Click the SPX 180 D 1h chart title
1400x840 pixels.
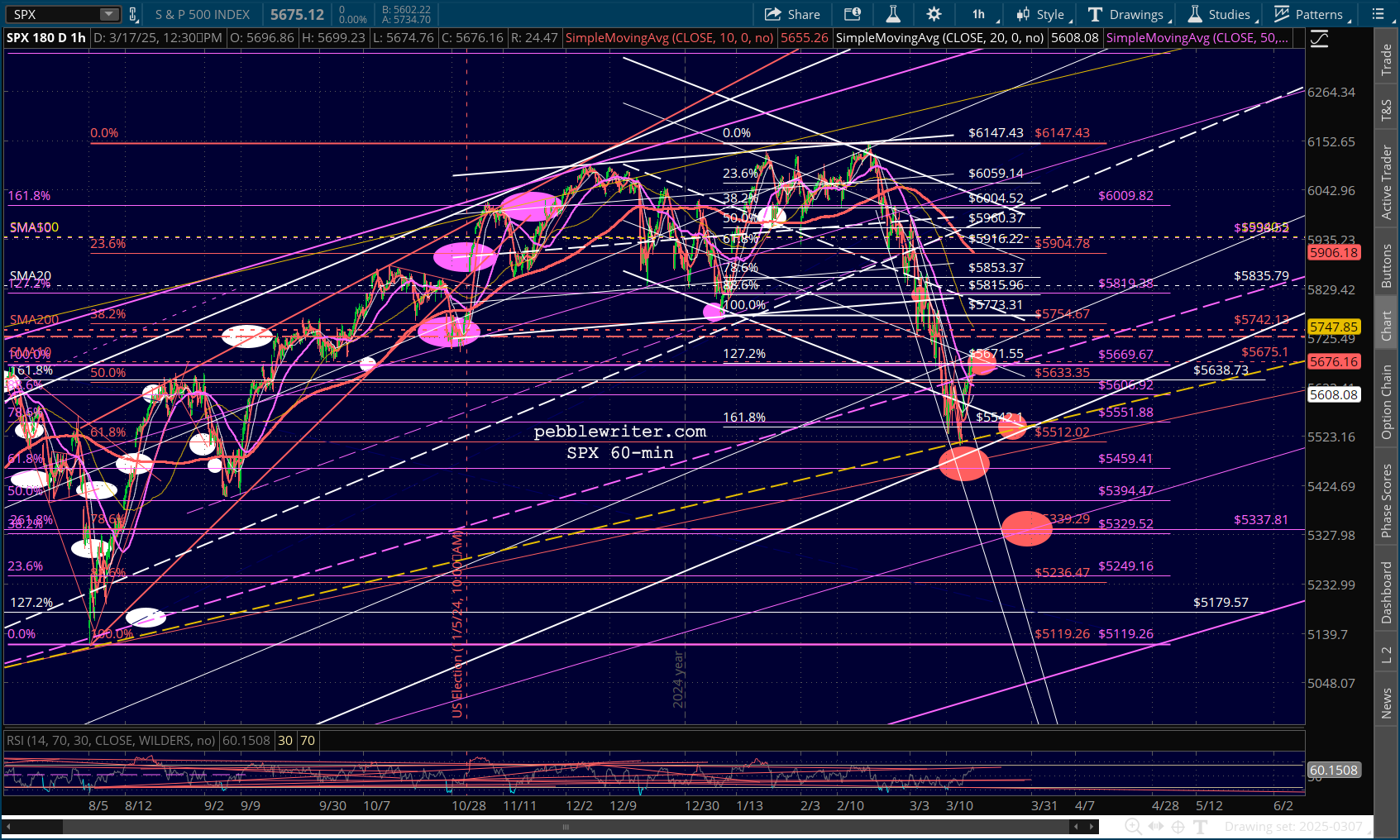coord(46,38)
